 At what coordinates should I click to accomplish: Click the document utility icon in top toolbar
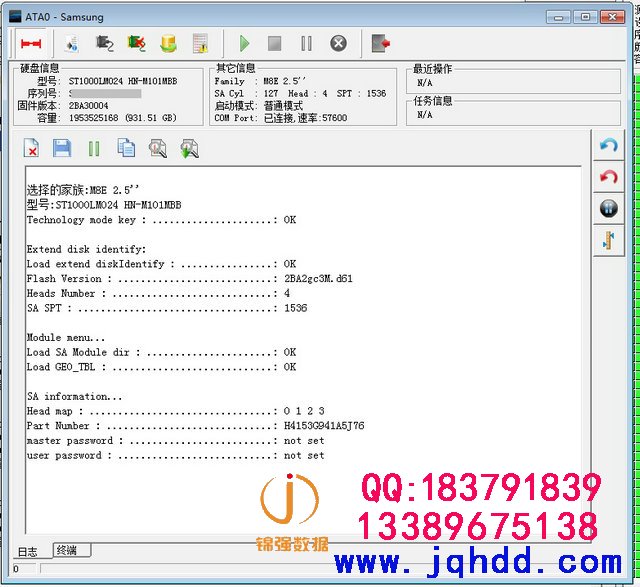click(73, 44)
